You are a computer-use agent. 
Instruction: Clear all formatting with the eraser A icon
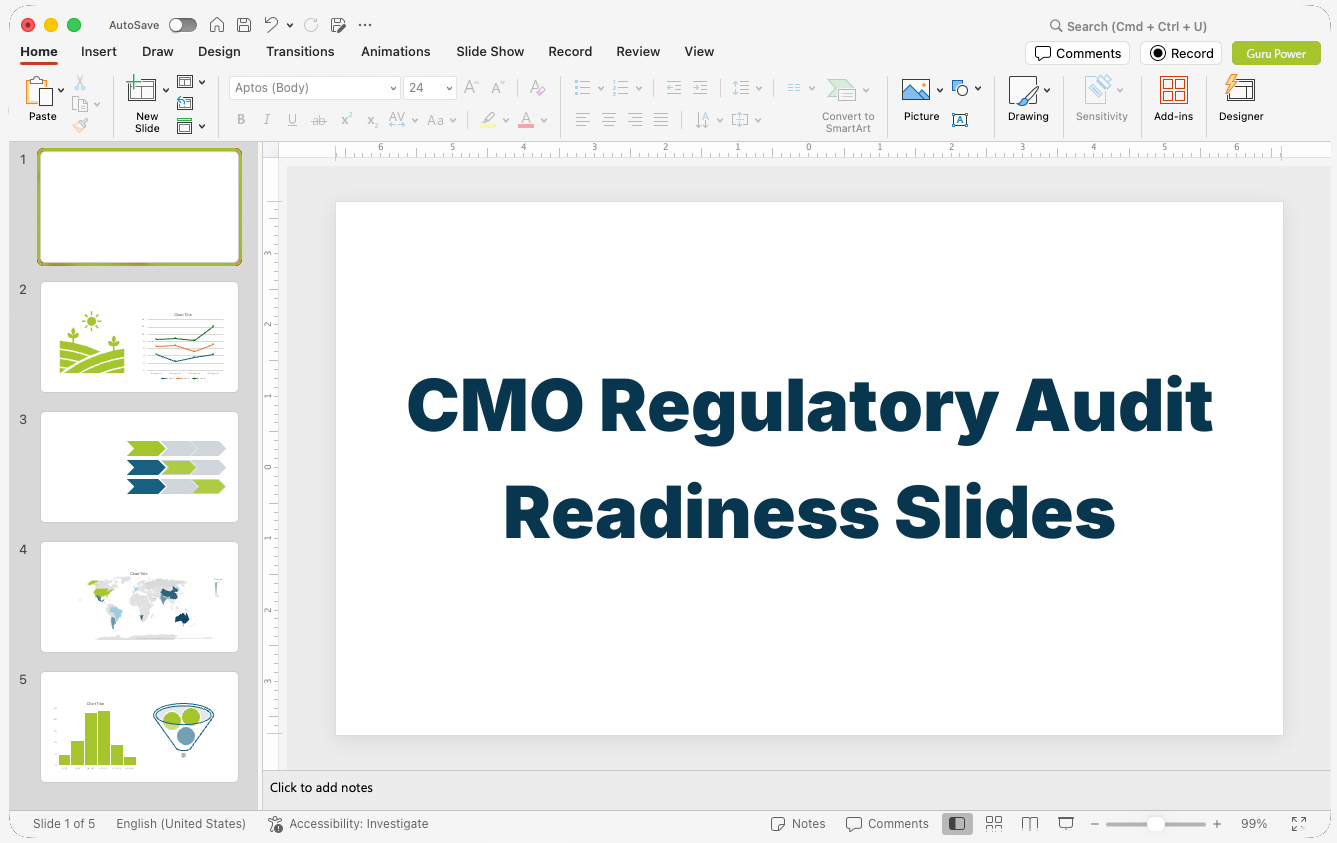pyautogui.click(x=538, y=88)
